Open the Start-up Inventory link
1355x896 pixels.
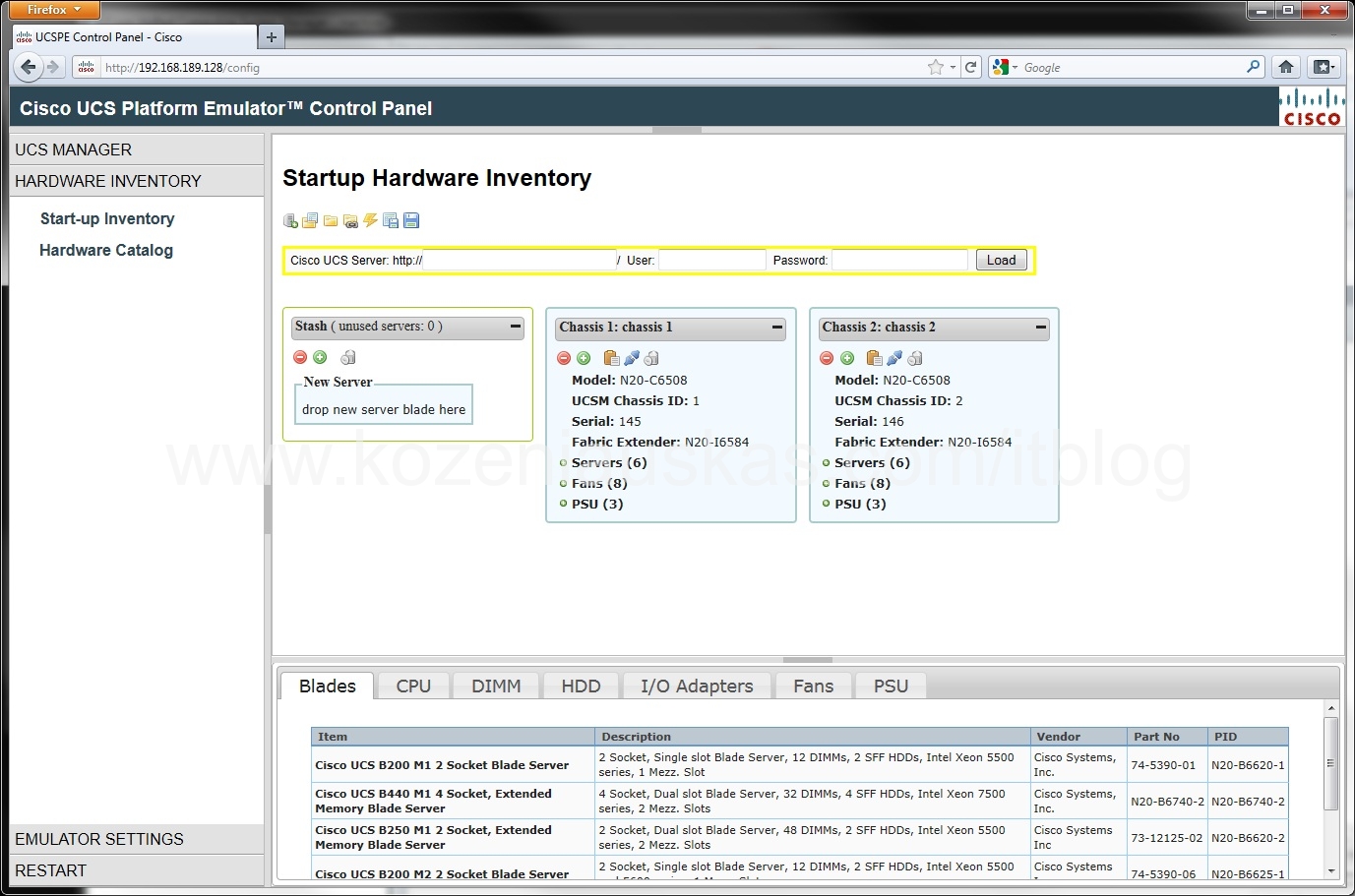[x=107, y=218]
